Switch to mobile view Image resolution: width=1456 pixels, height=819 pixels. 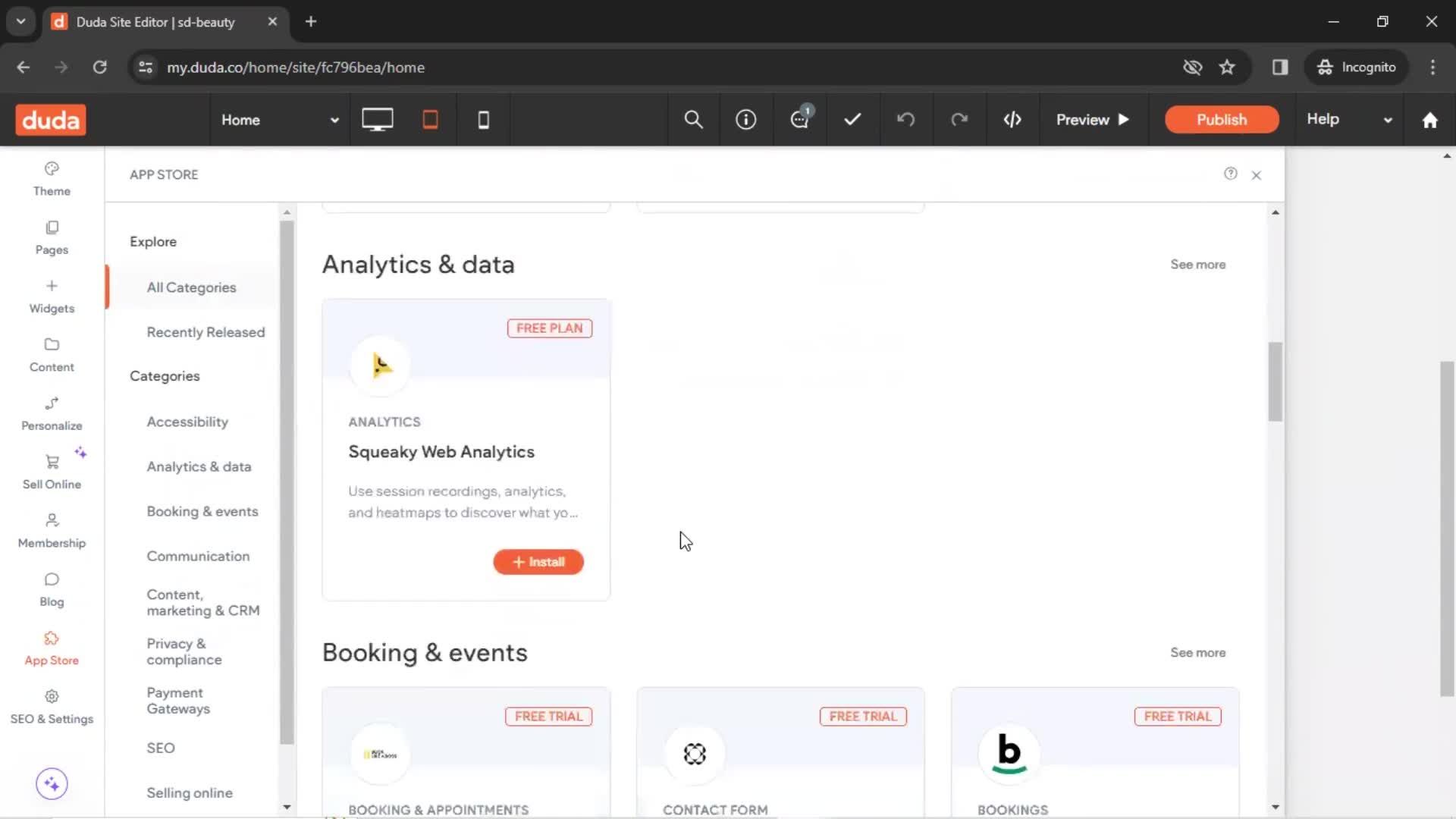pyautogui.click(x=483, y=120)
